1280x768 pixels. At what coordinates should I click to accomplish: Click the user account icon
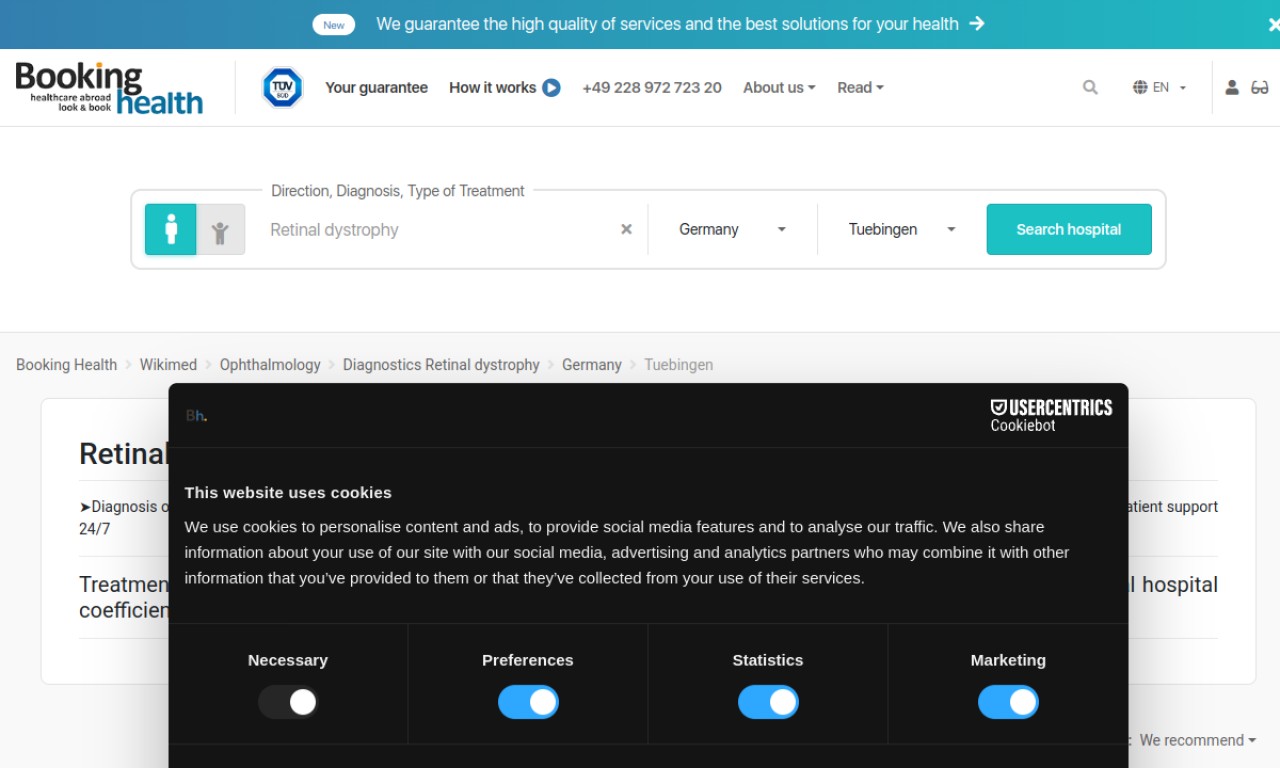pyautogui.click(x=1232, y=88)
